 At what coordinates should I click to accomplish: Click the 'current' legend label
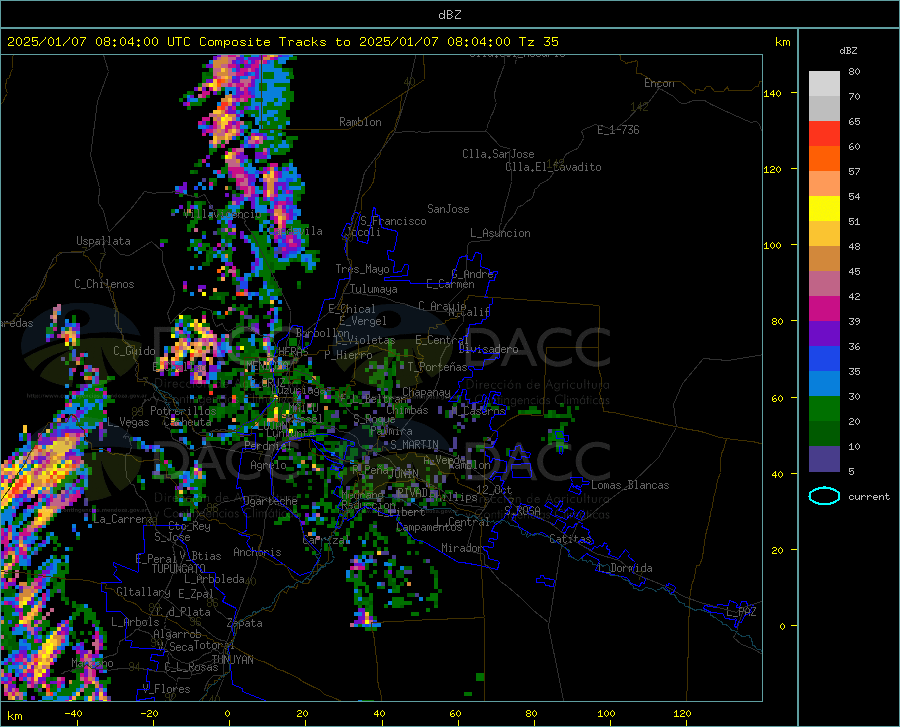click(869, 497)
